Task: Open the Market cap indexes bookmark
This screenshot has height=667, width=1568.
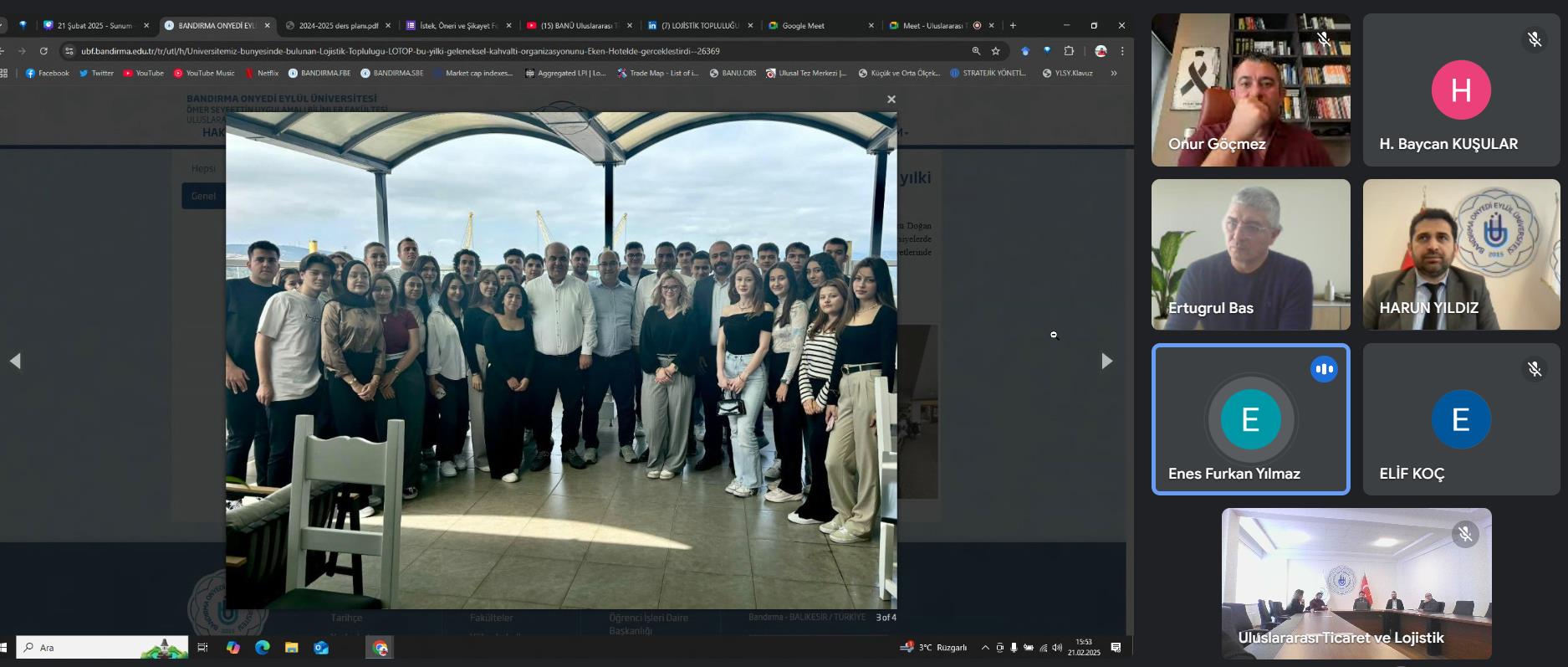Action: pyautogui.click(x=472, y=74)
